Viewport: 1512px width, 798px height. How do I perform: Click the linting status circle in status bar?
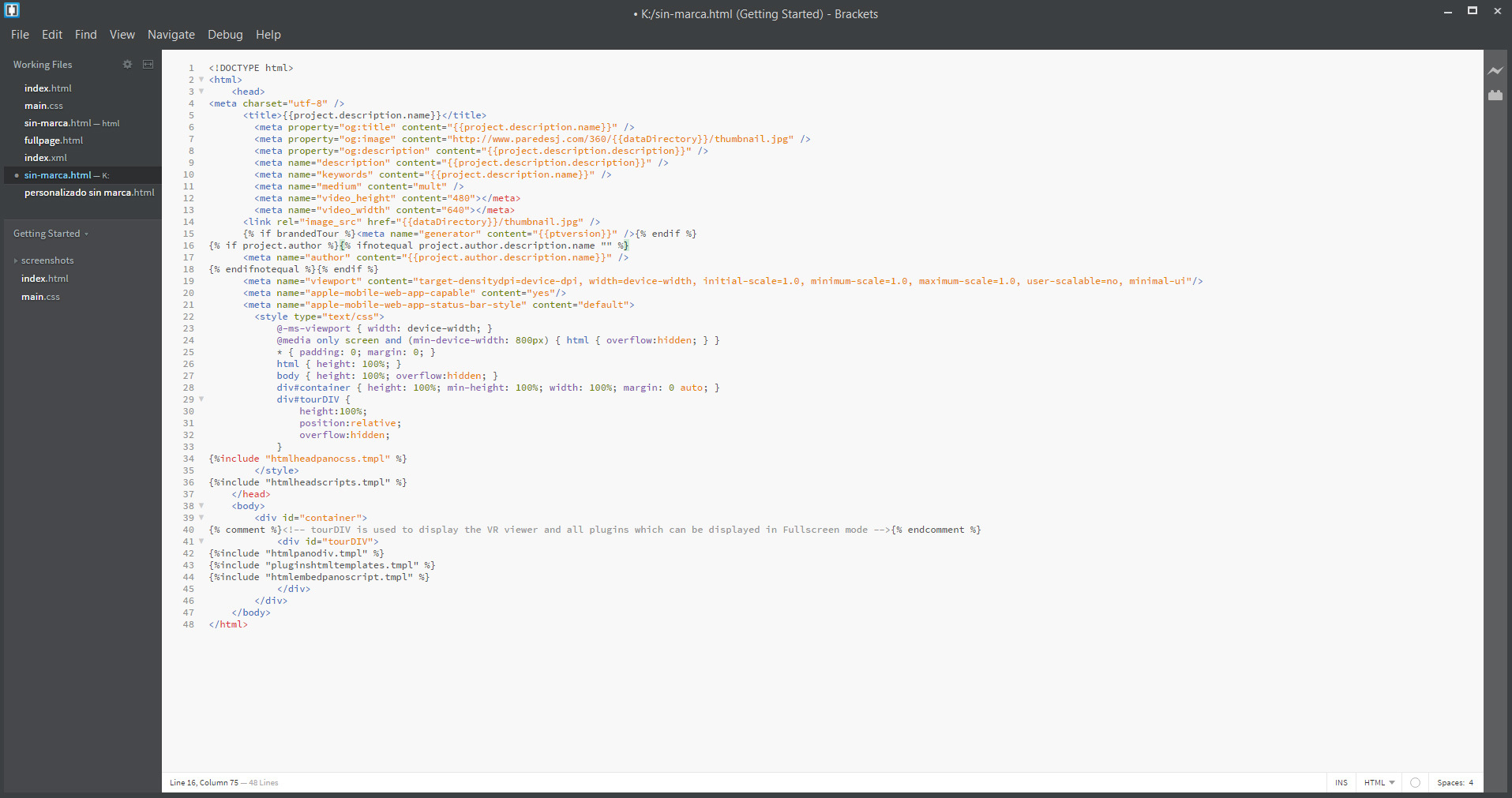point(1415,783)
